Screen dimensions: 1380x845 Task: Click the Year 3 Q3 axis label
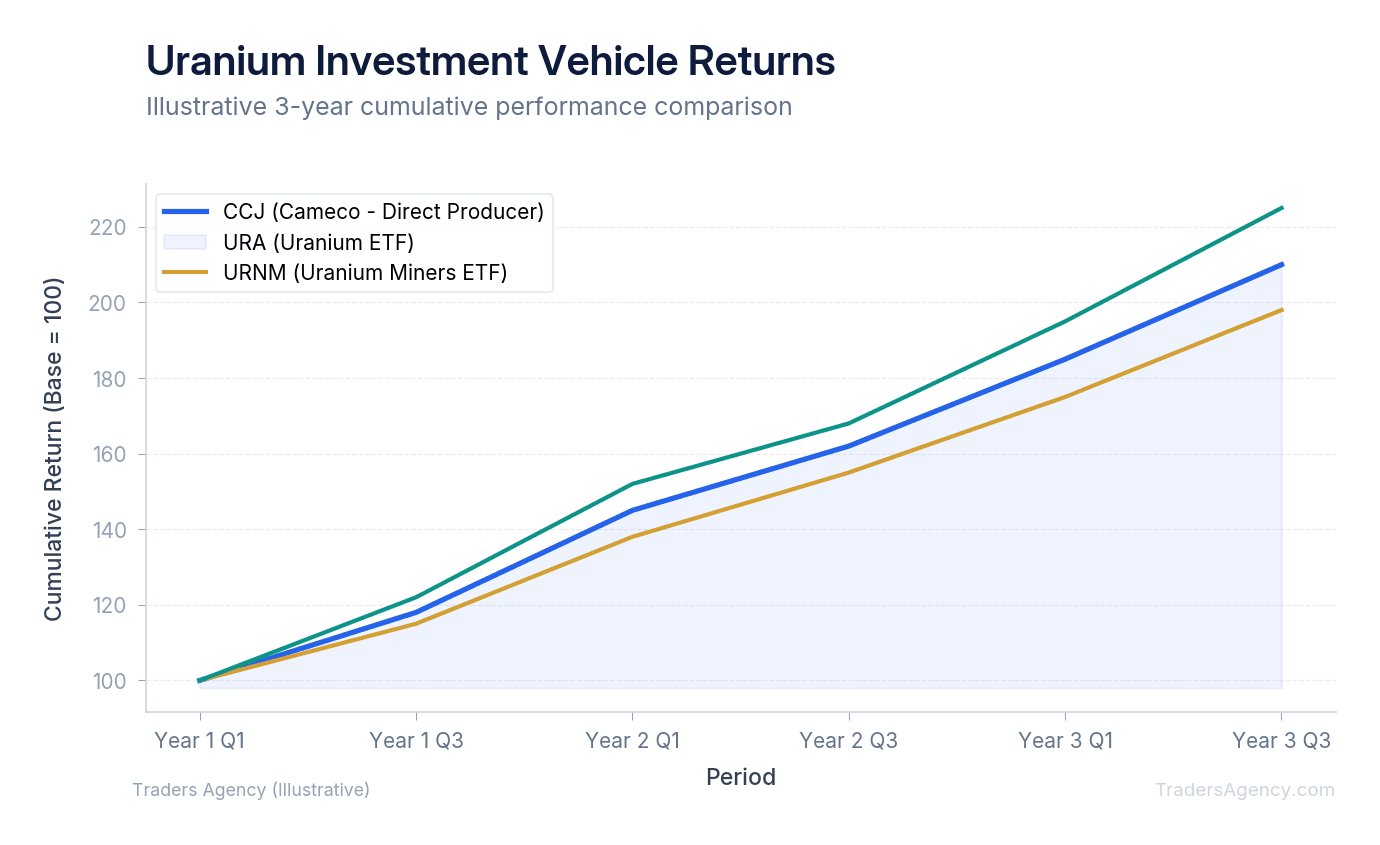1281,740
